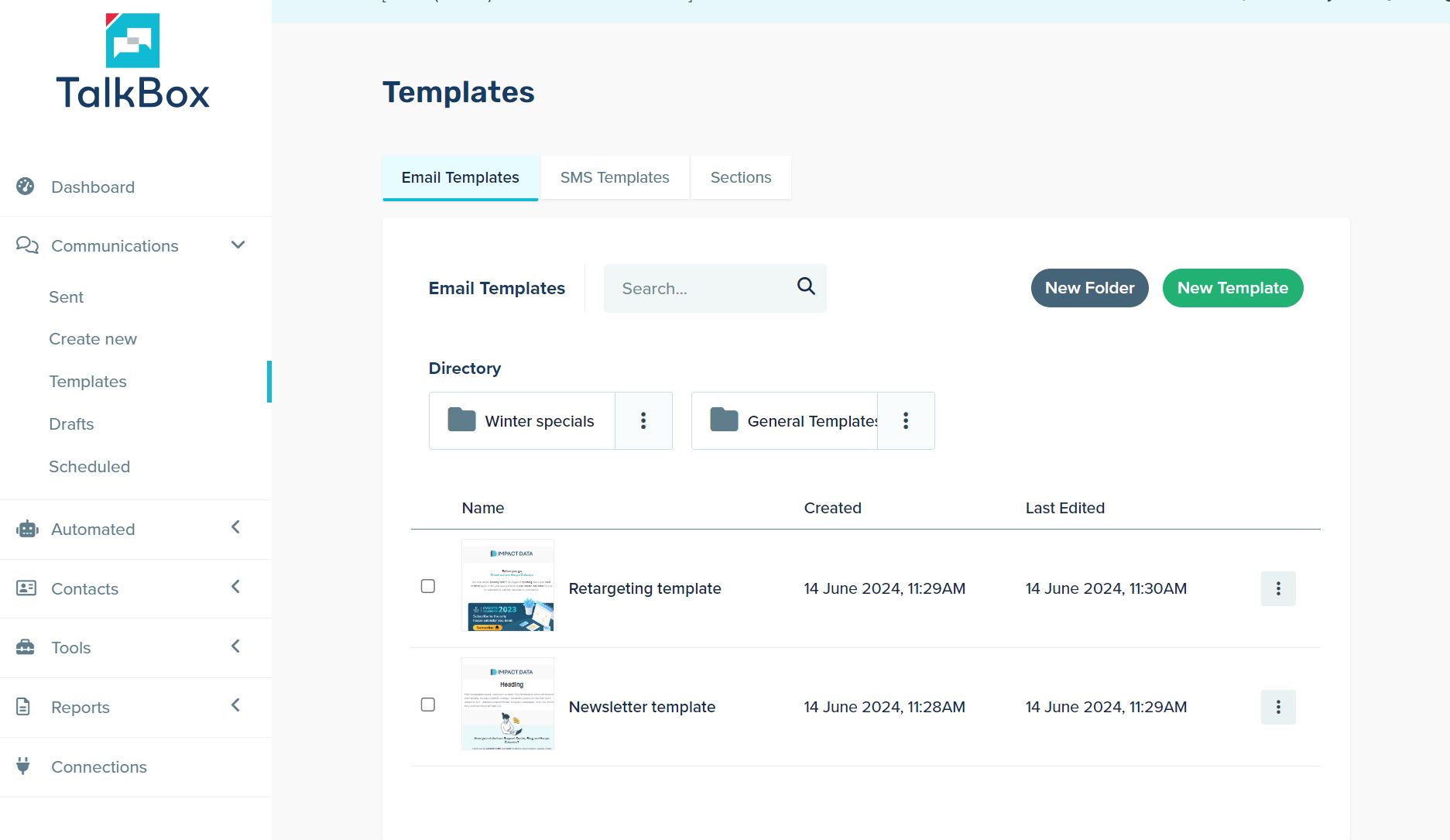1450x840 pixels.
Task: Open the General Templates folder options menu
Action: pos(906,420)
